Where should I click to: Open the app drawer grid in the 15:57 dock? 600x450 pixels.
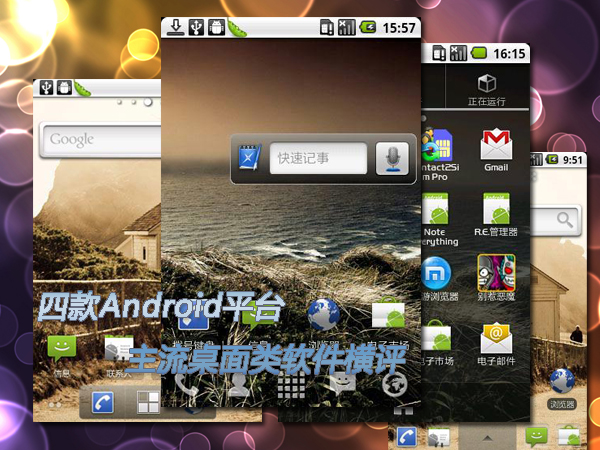(x=291, y=385)
